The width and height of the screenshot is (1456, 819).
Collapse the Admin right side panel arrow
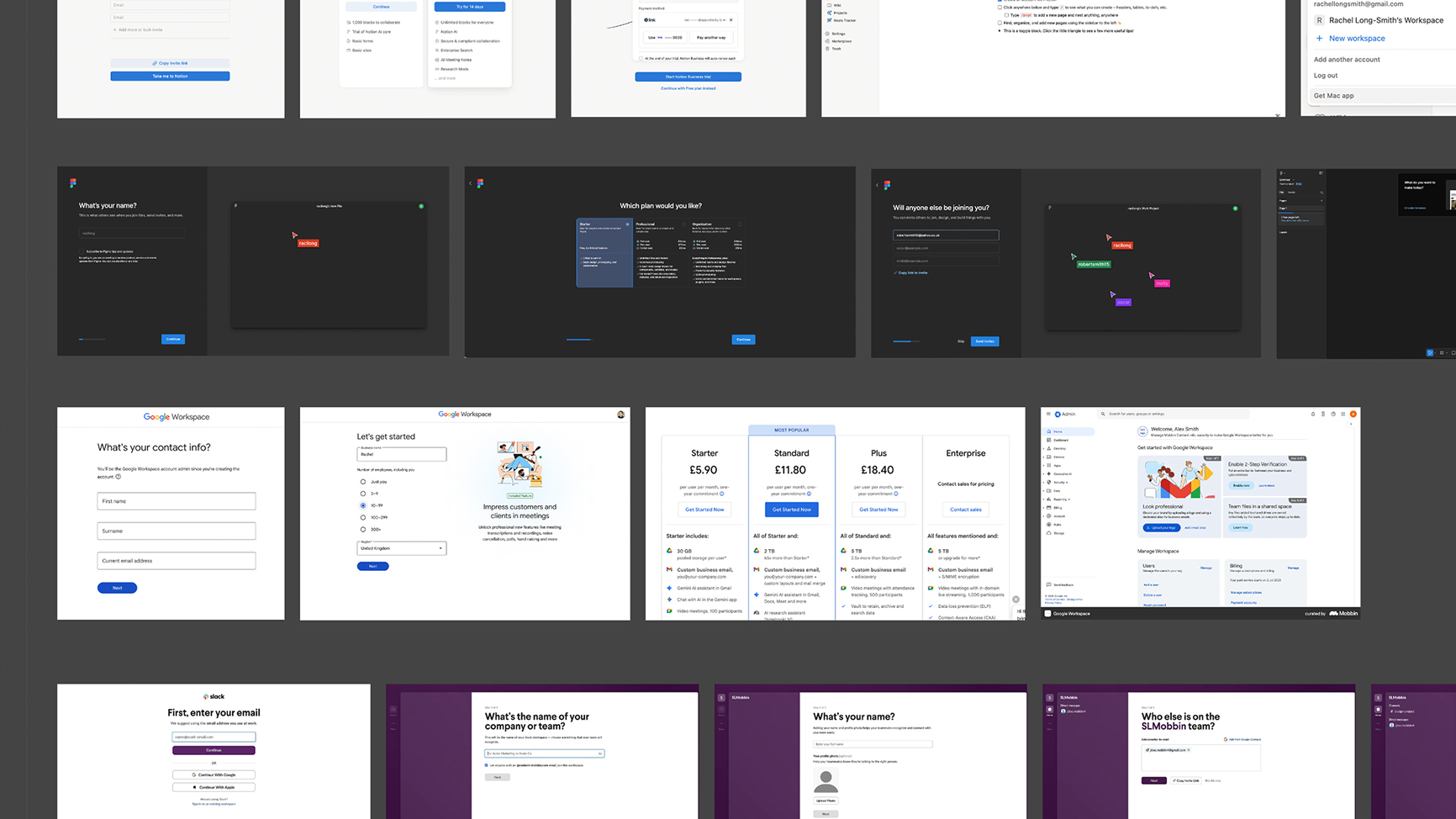click(x=1351, y=424)
